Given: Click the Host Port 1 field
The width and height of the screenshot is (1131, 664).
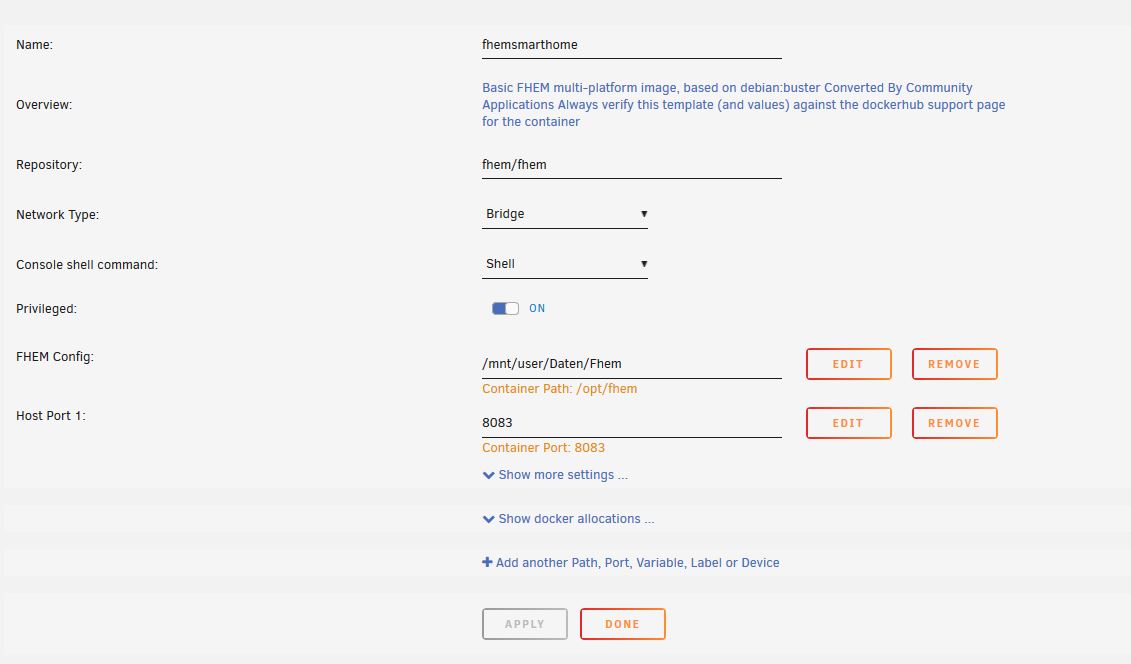Looking at the screenshot, I should [x=632, y=423].
